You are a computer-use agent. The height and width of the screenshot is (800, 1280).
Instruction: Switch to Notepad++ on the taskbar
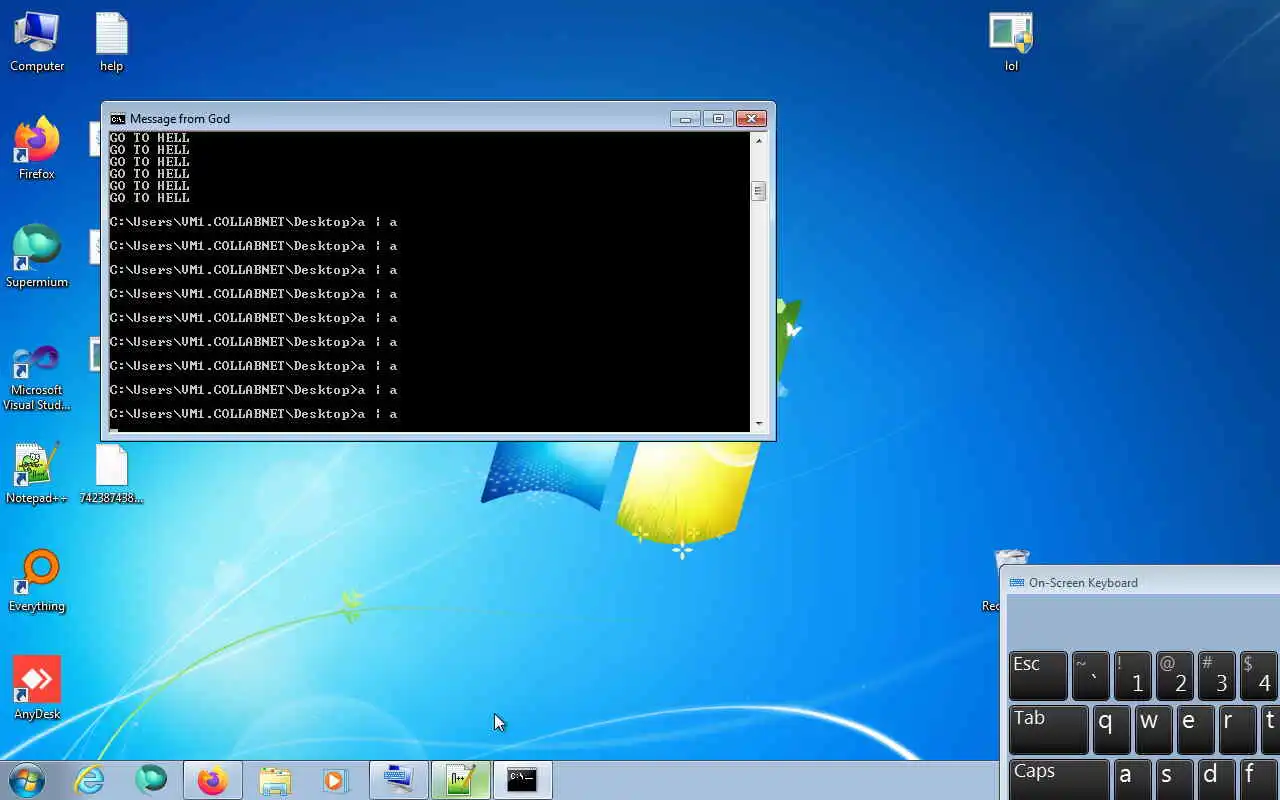(460, 780)
